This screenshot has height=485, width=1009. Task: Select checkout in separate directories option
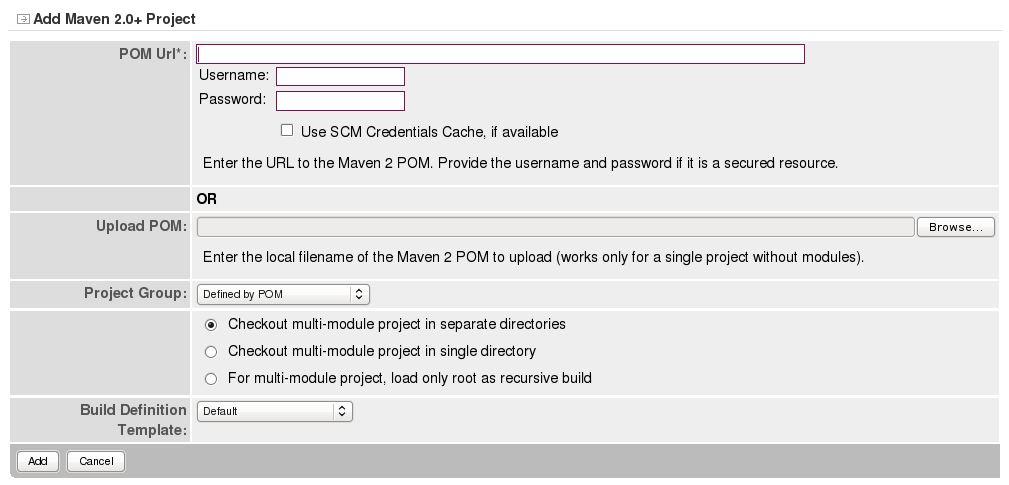[210, 325]
